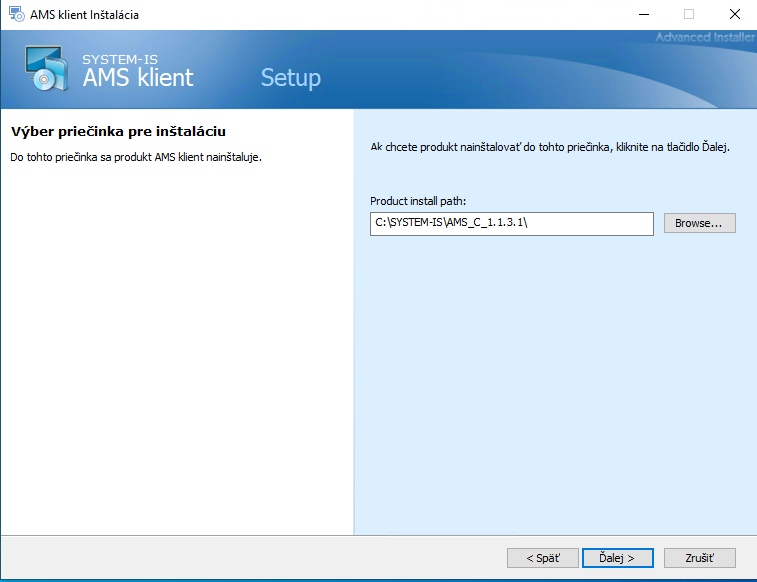Click the installer icon in the title bar
The width and height of the screenshot is (757, 582).
pyautogui.click(x=16, y=14)
